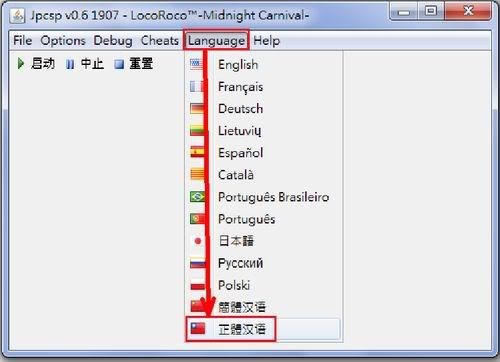The height and width of the screenshot is (362, 500).
Task: Open the Help menu
Action: pyautogui.click(x=267, y=41)
